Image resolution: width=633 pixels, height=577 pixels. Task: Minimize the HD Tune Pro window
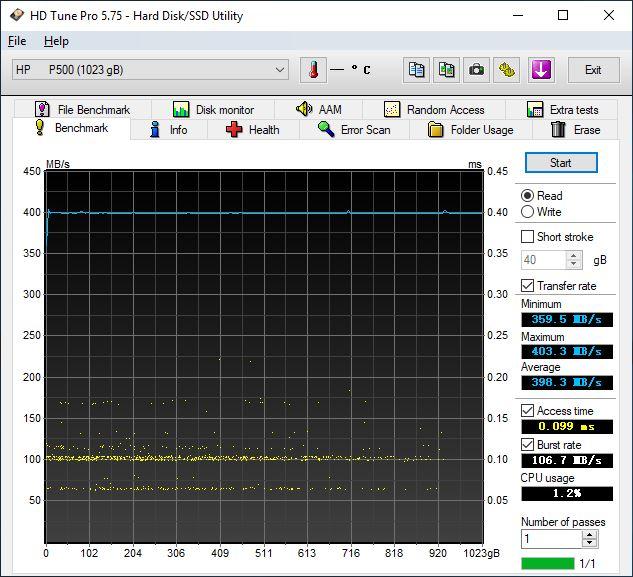pyautogui.click(x=518, y=15)
